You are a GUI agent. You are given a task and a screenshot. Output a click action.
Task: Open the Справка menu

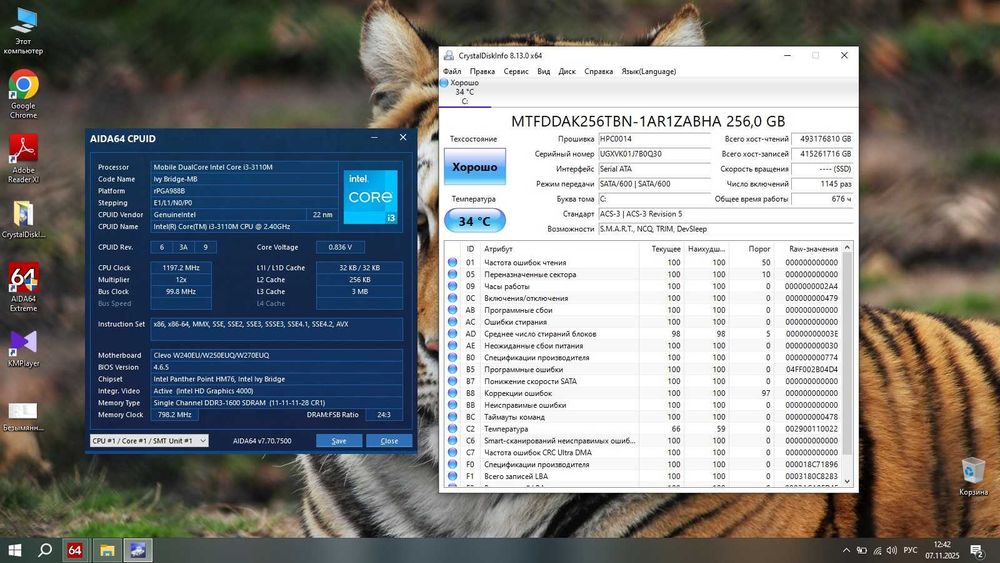(598, 71)
